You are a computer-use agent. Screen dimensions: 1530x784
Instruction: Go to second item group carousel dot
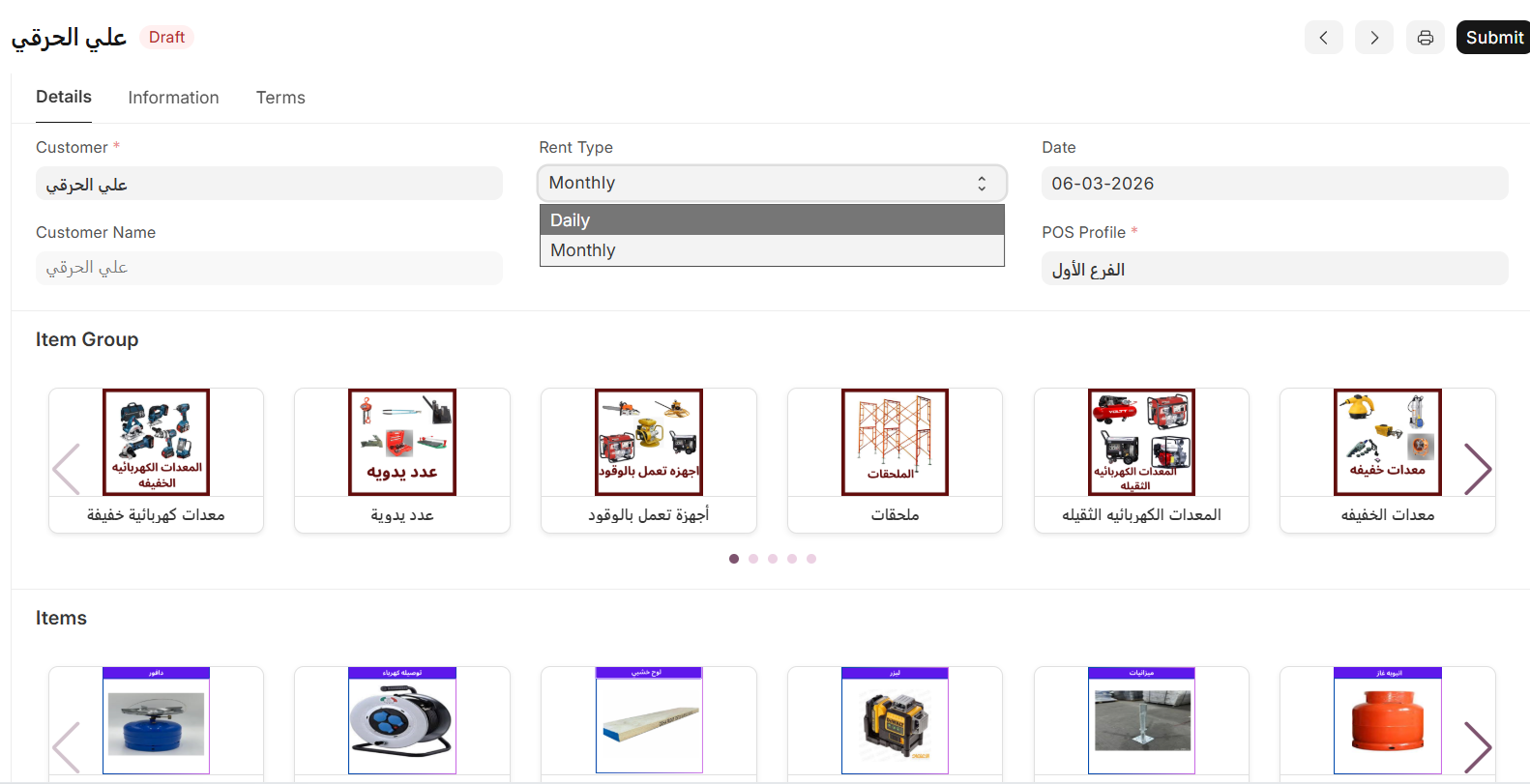coord(753,559)
